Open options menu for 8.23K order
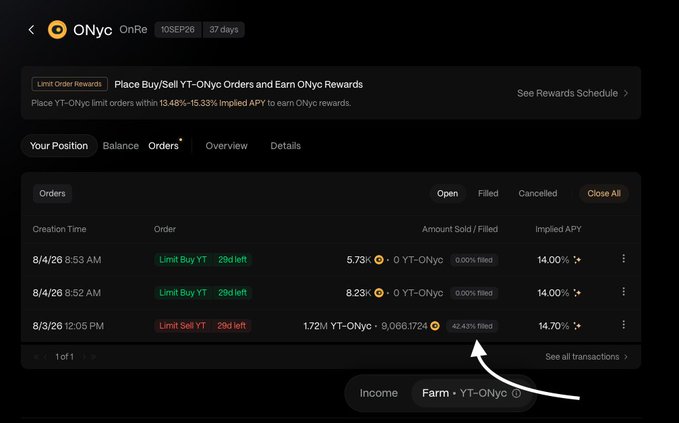 (x=624, y=292)
